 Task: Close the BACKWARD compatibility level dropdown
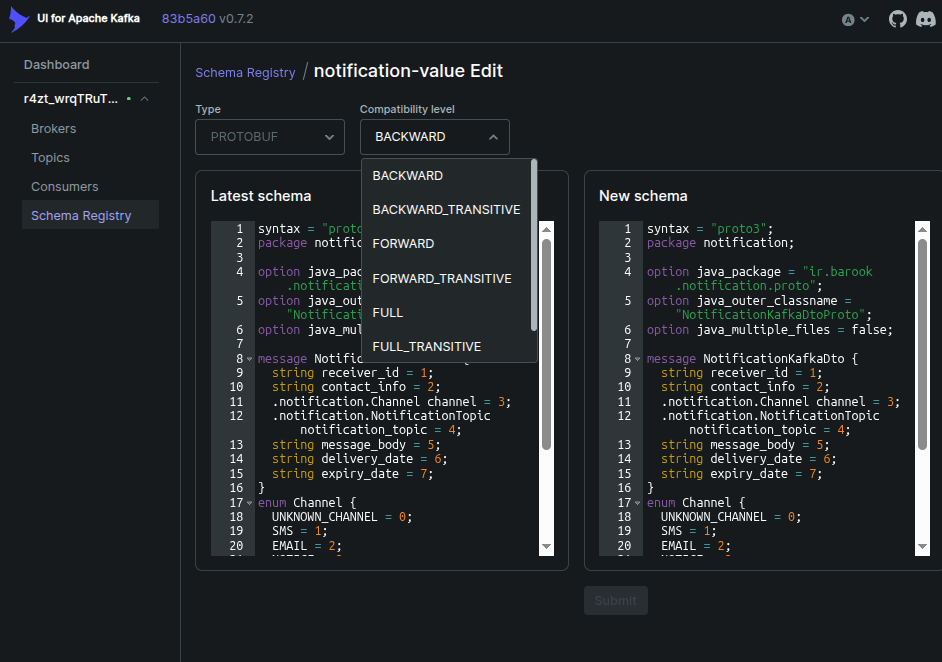point(434,137)
